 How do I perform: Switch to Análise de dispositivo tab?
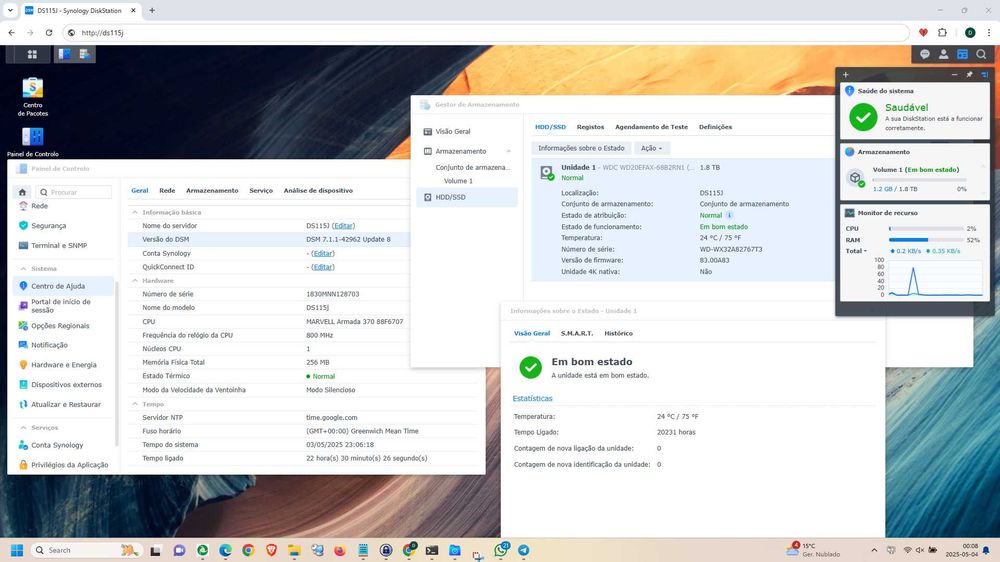318,191
